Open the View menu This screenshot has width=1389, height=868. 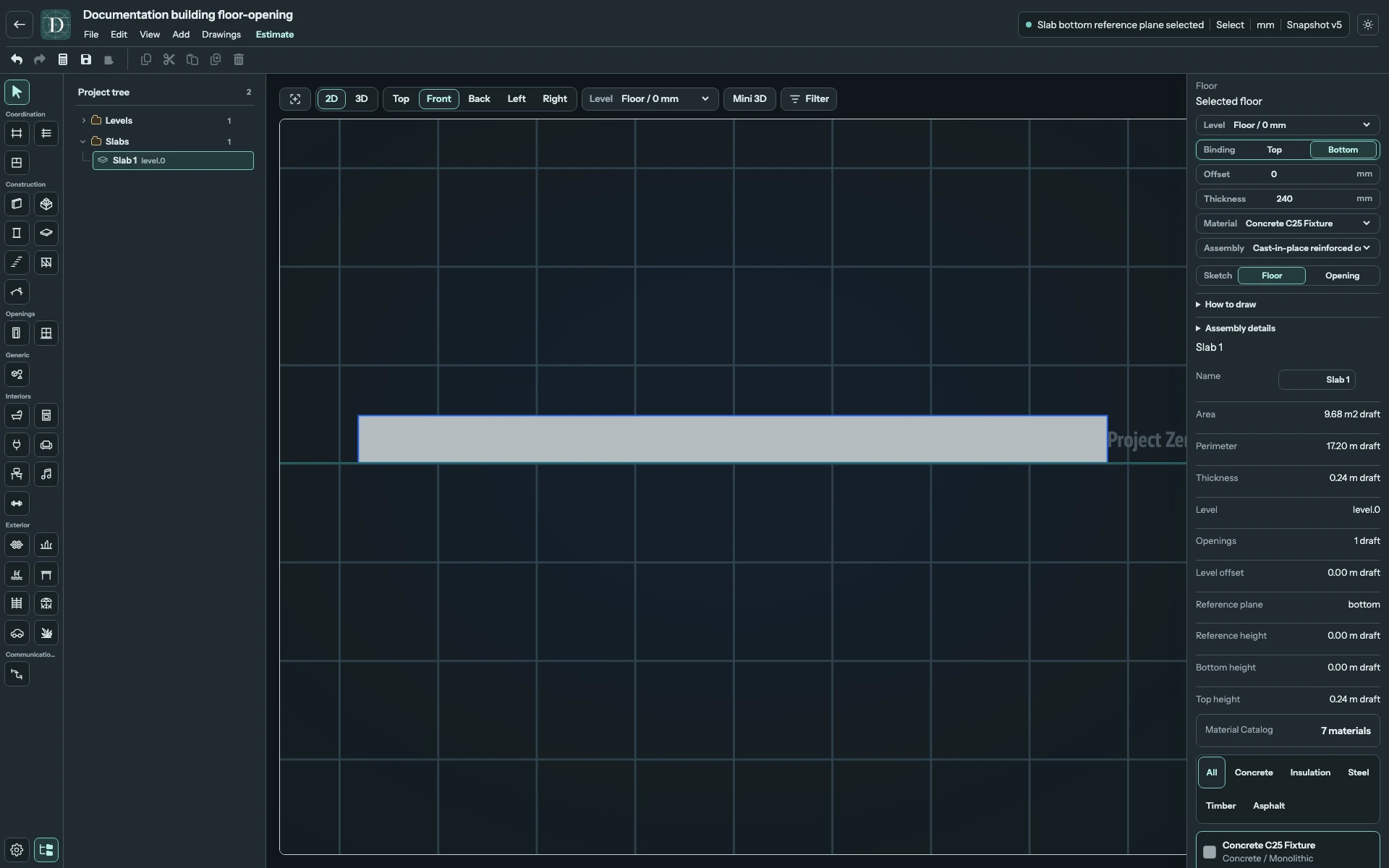tap(150, 35)
